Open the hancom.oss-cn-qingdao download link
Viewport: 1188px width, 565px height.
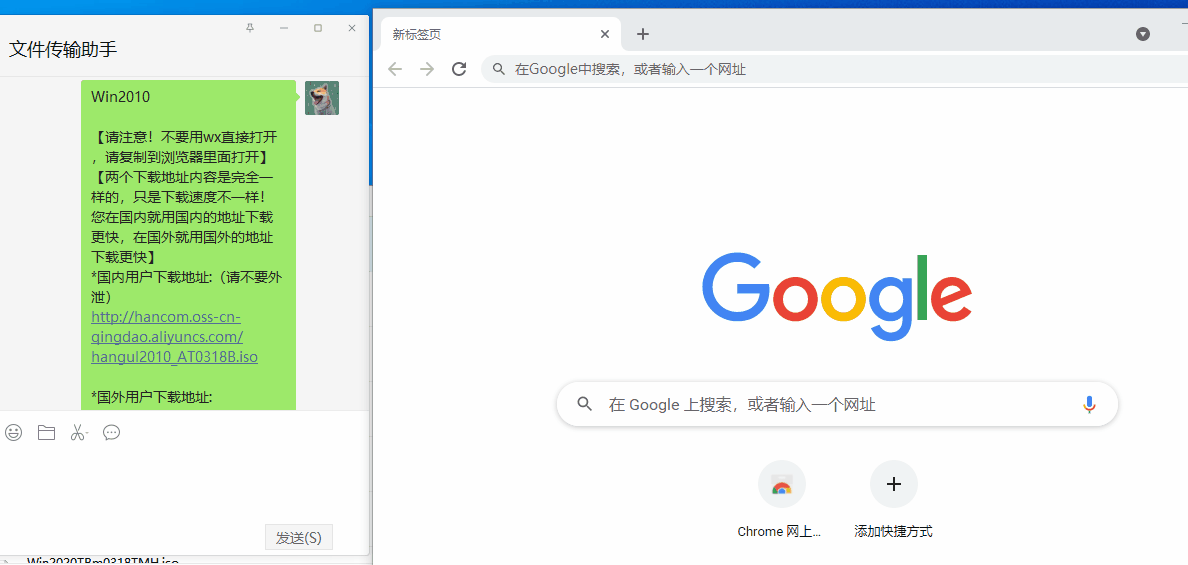[x=174, y=336]
